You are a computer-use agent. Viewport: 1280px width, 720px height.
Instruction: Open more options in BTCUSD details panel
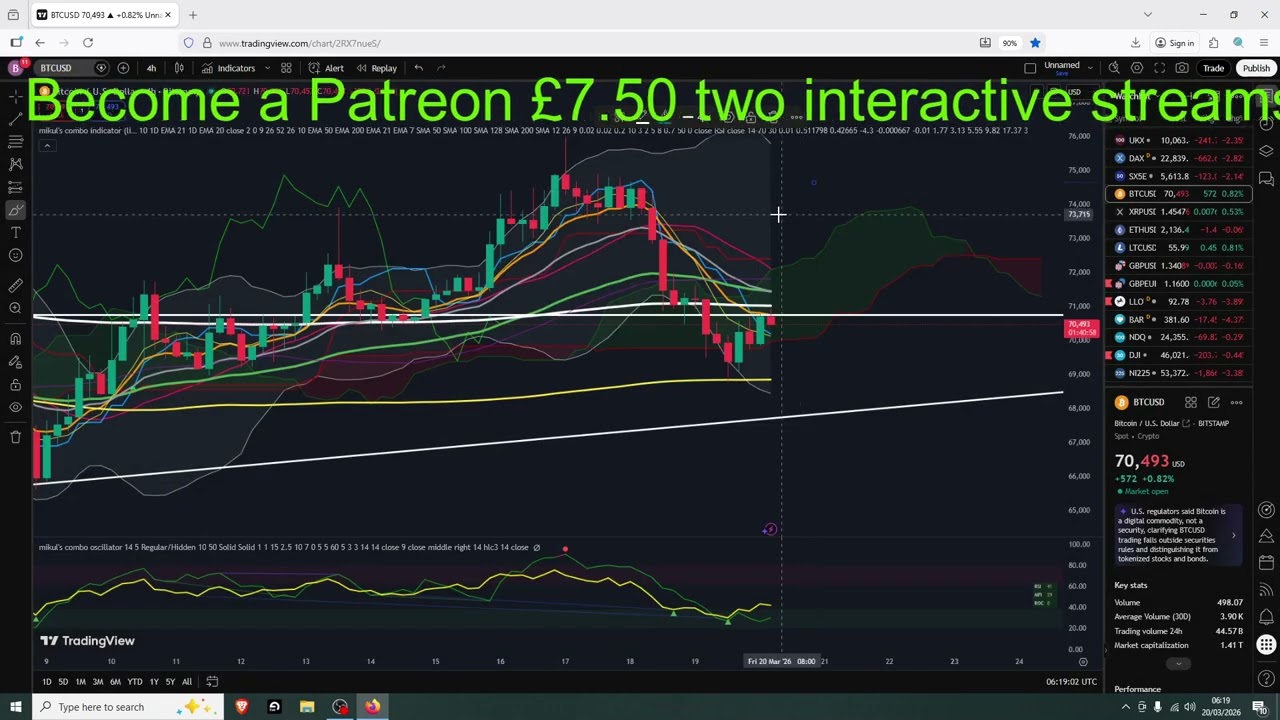point(1237,402)
